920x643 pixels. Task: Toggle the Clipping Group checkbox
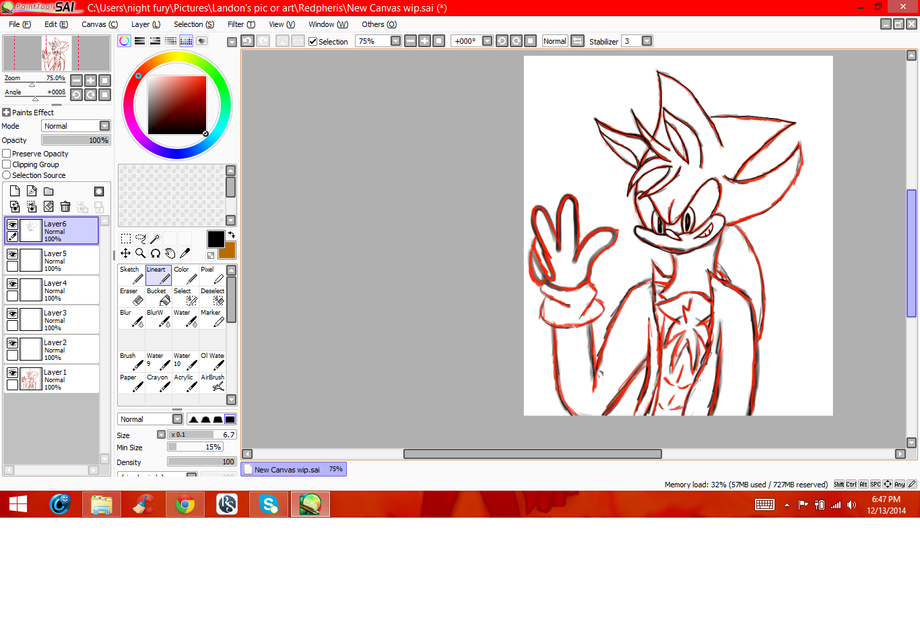point(7,165)
